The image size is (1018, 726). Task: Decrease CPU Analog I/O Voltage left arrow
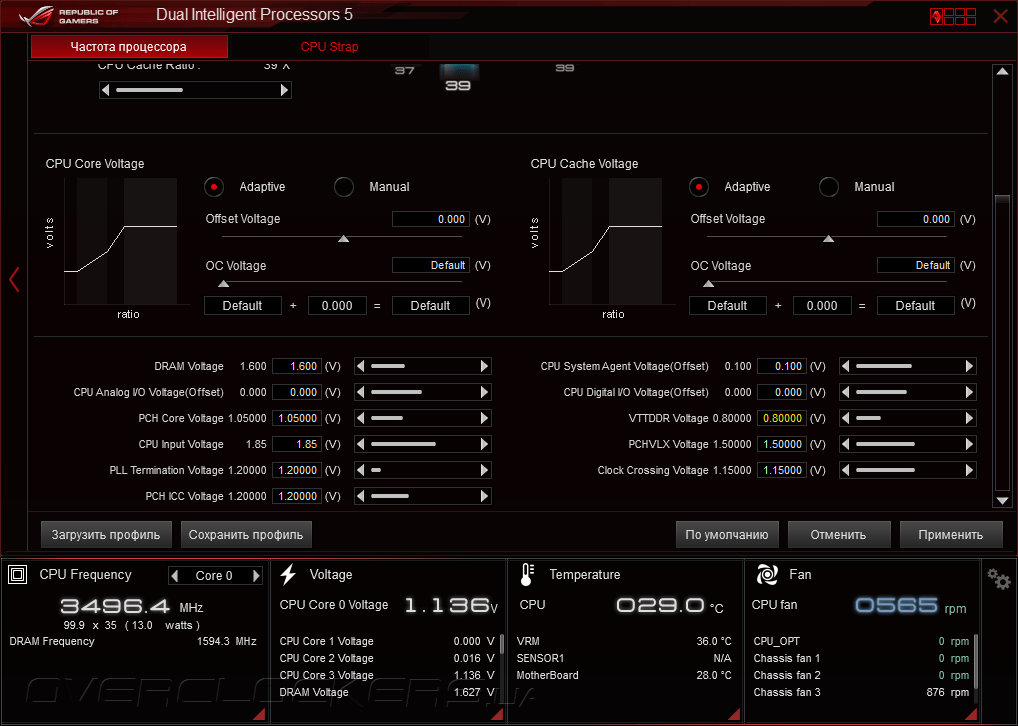coord(361,392)
